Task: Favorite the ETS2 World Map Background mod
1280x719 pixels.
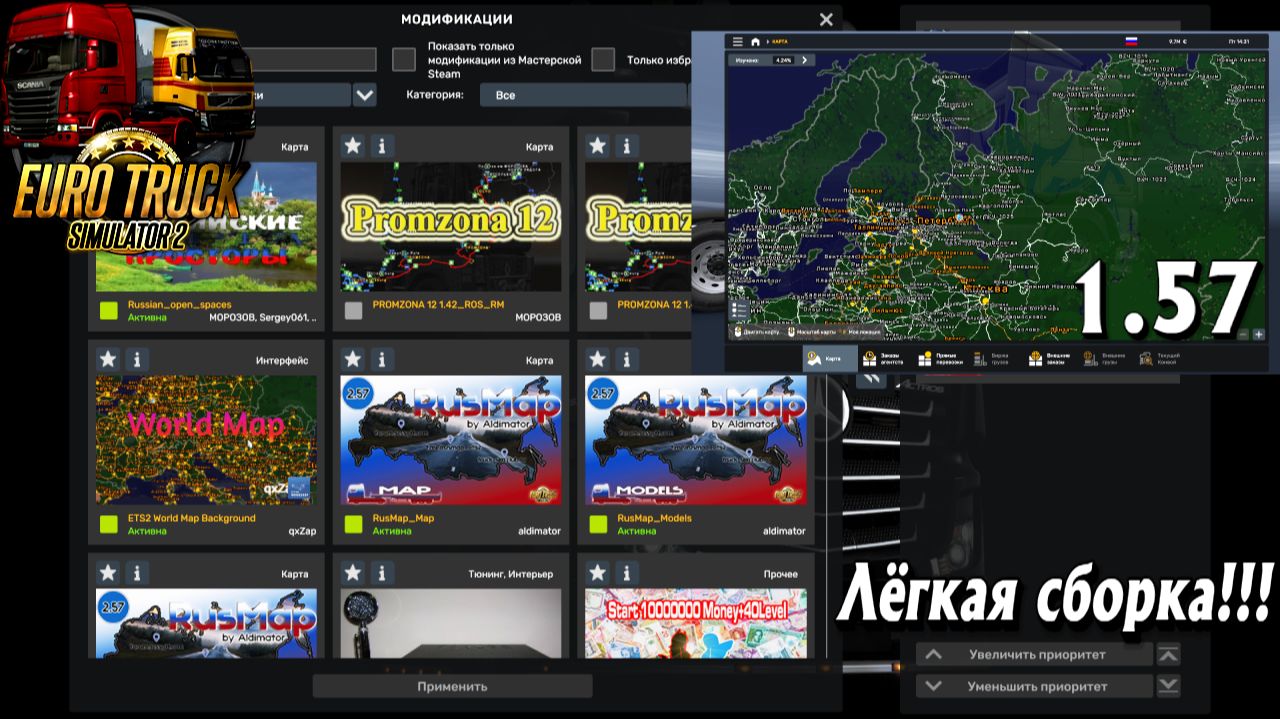Action: tap(107, 359)
